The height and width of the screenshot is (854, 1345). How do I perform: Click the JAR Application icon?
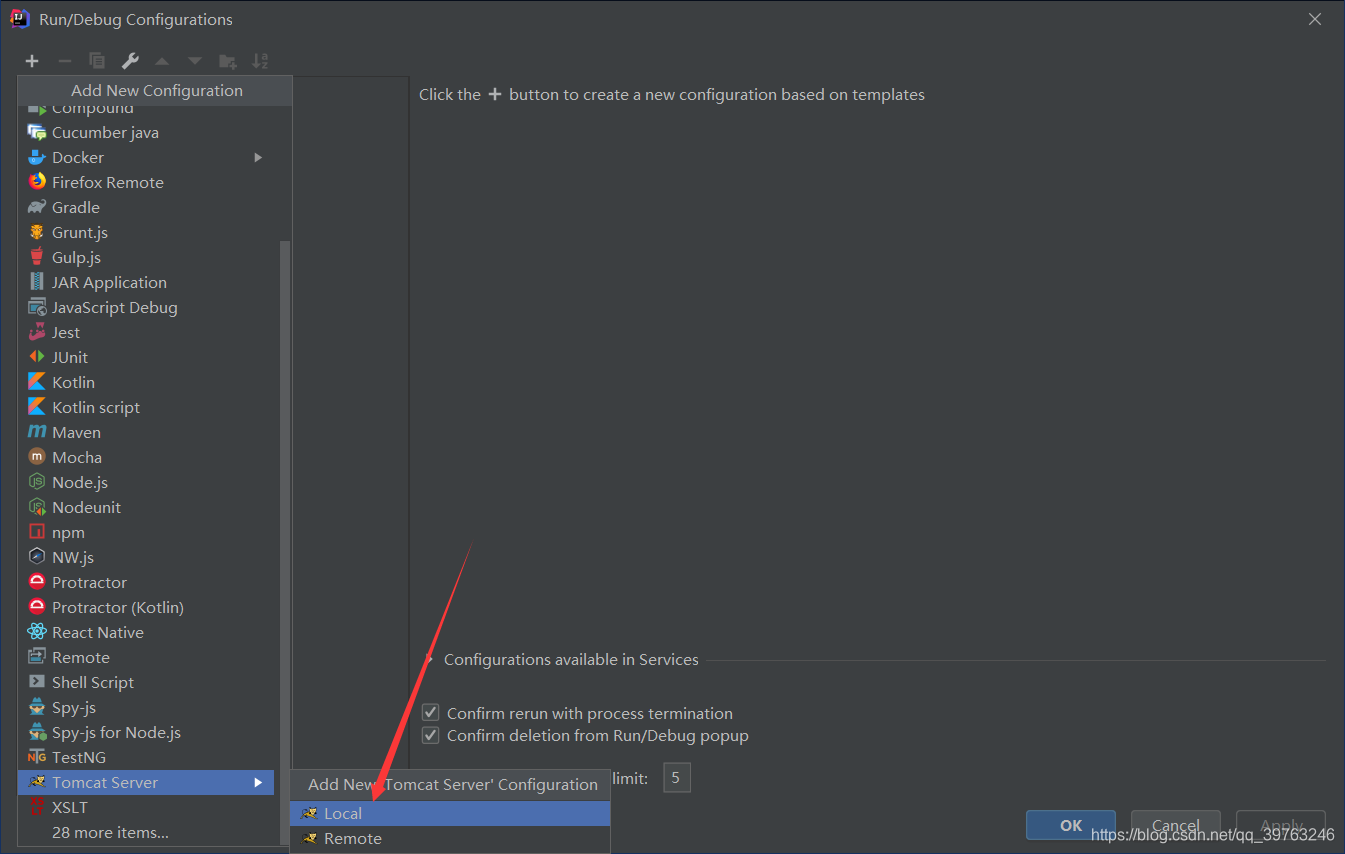(x=37, y=282)
